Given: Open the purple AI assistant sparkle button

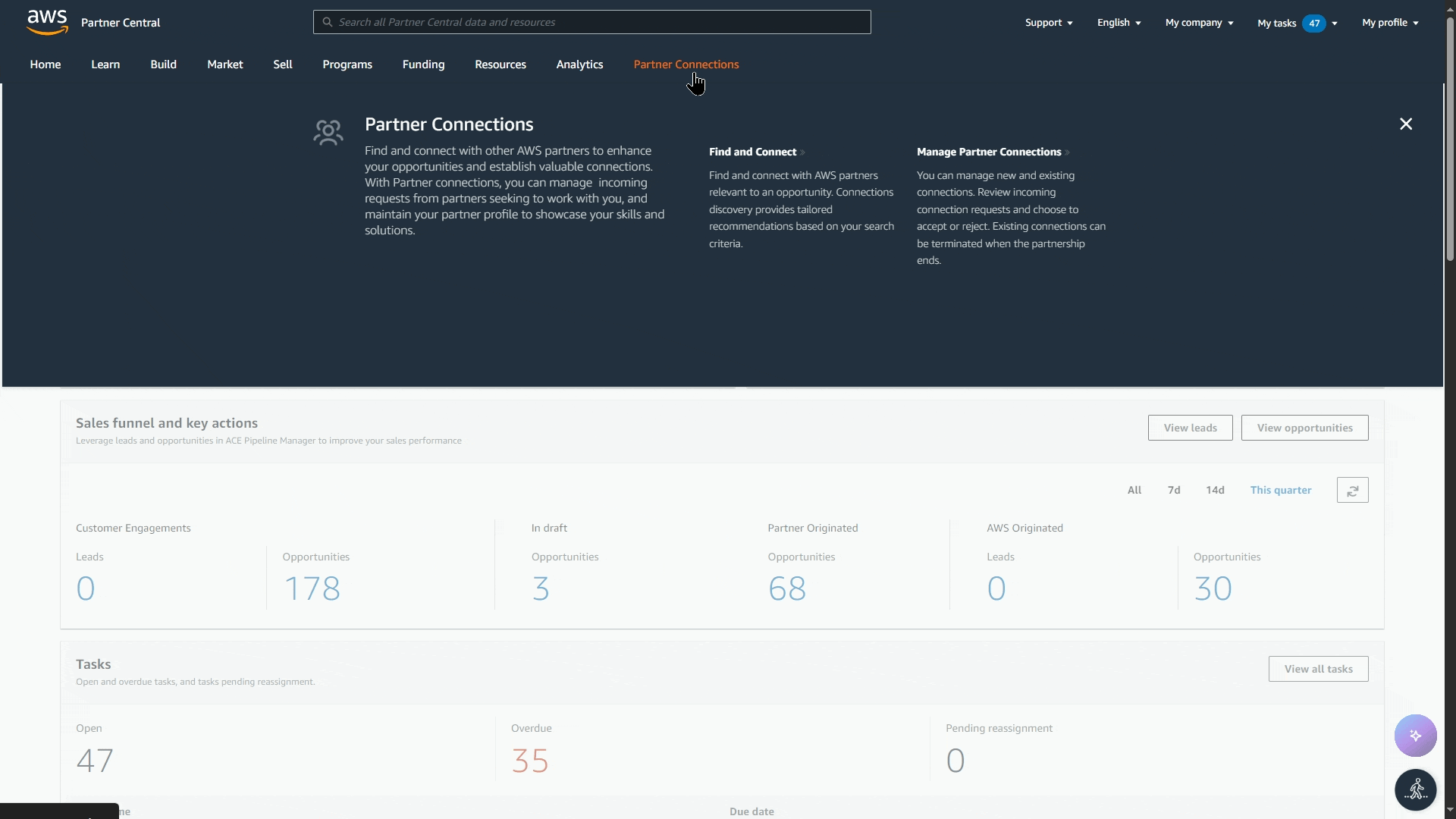Looking at the screenshot, I should point(1415,736).
